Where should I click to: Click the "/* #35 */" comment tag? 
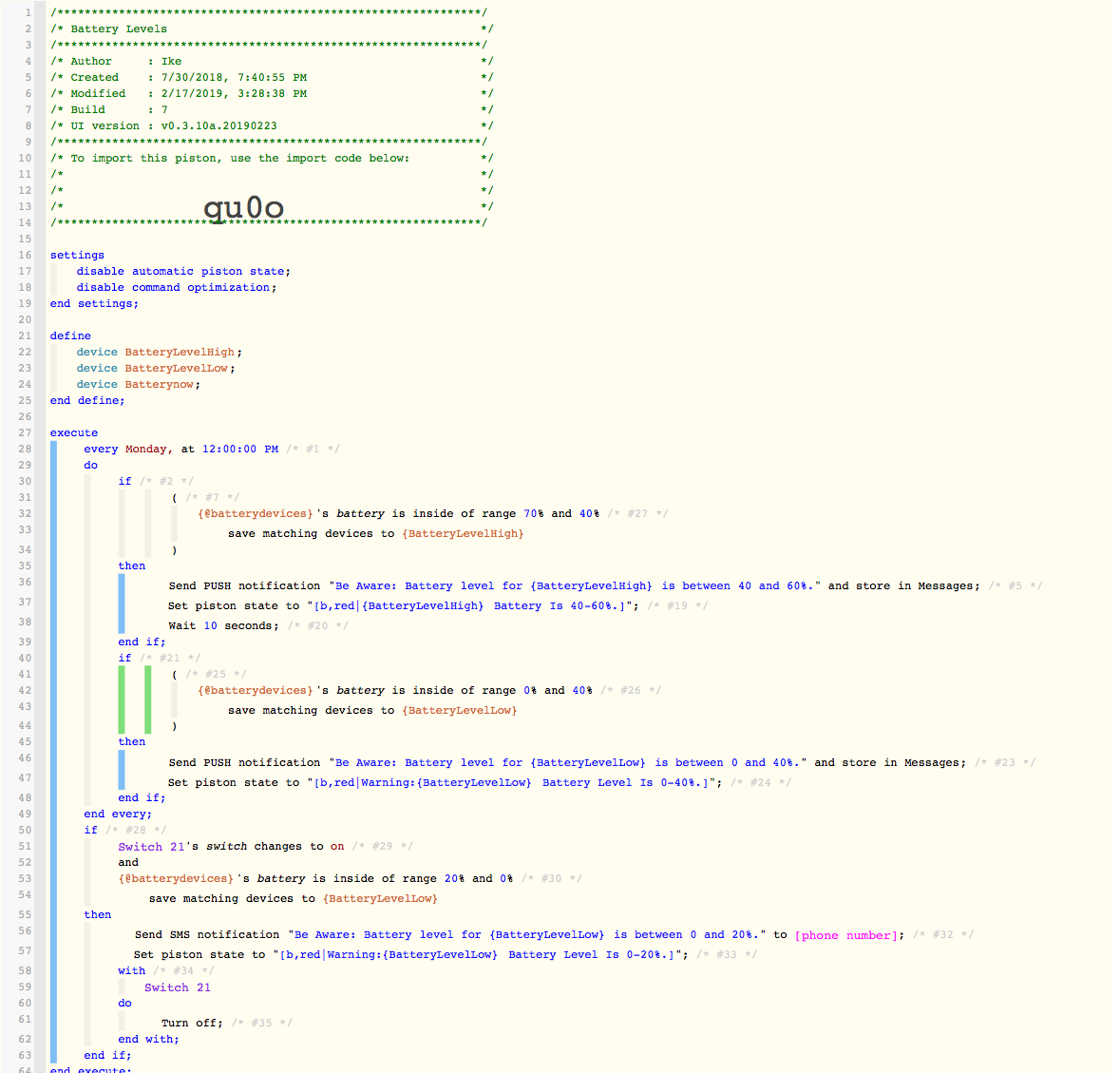pos(261,1023)
